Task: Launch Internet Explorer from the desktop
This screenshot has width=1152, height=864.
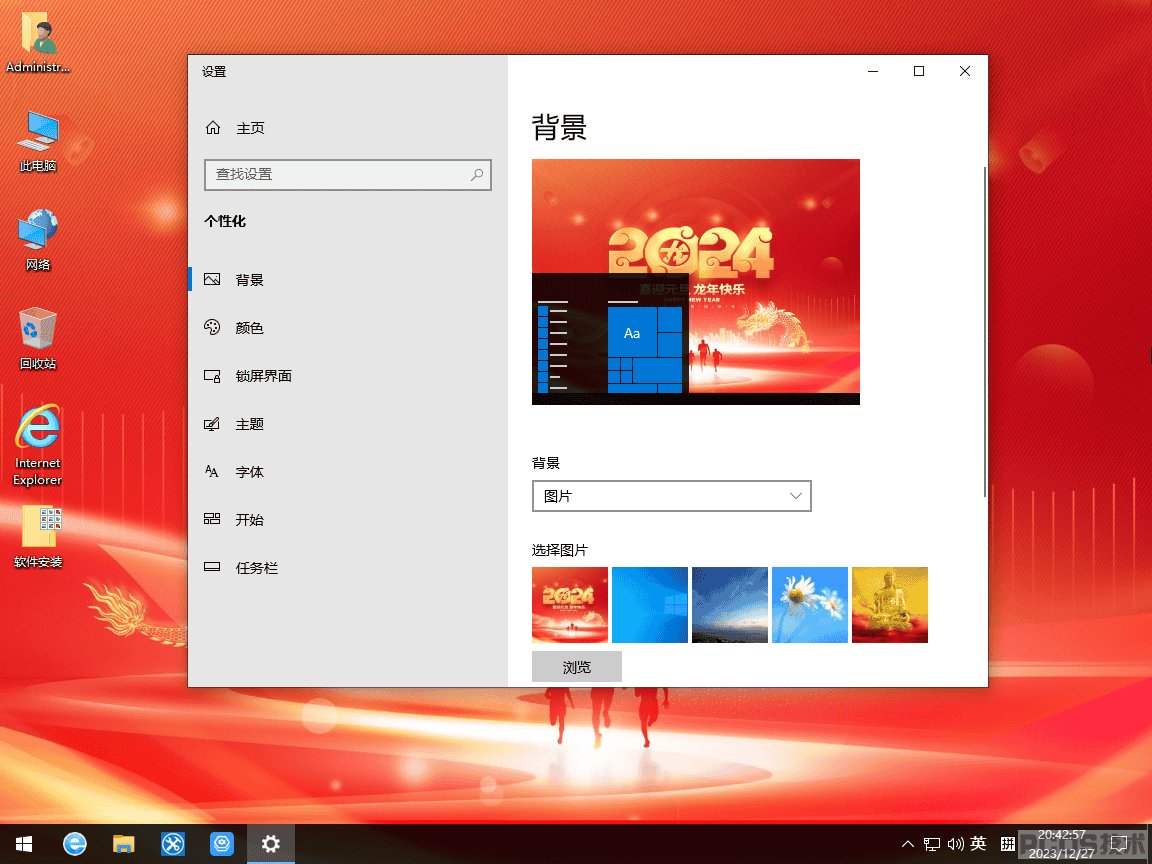Action: pos(37,445)
